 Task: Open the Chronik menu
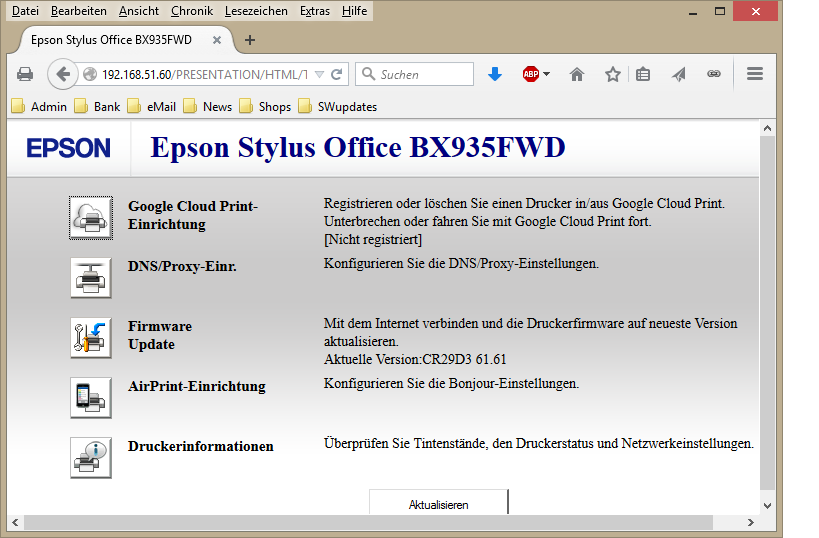point(192,11)
